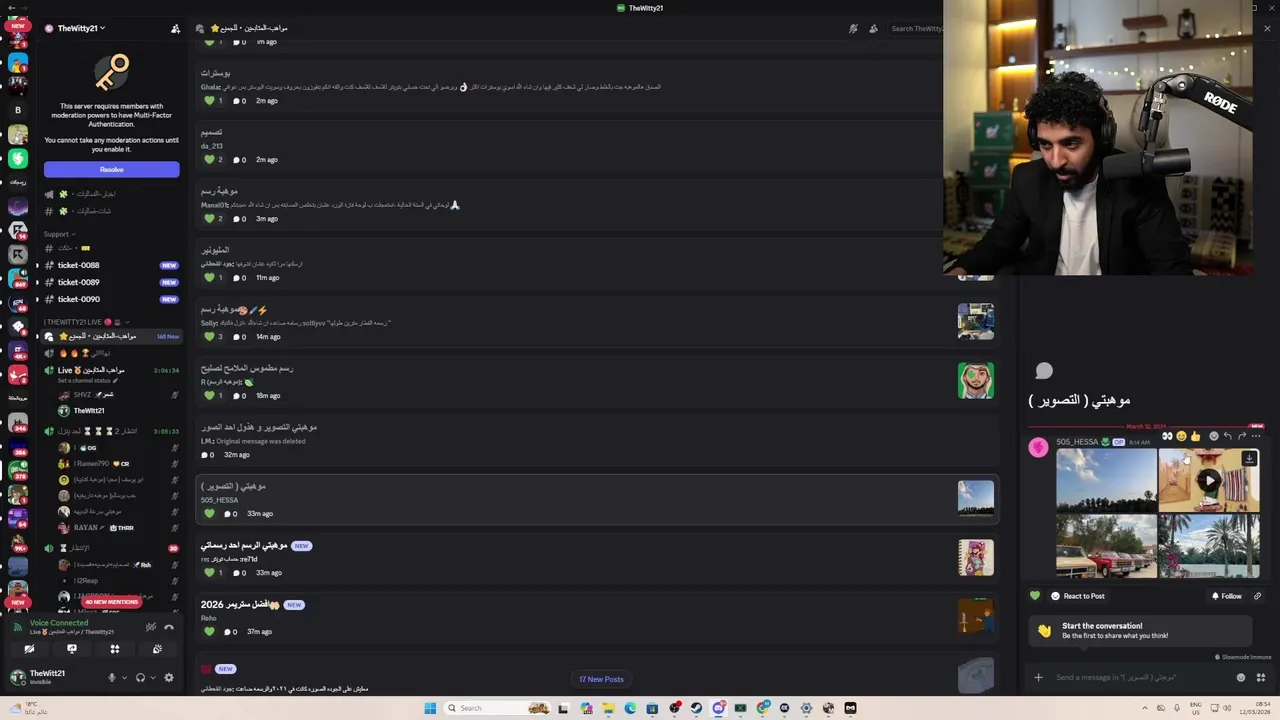Mute the microphone in user panel
This screenshot has width=1280, height=720.
pos(112,677)
